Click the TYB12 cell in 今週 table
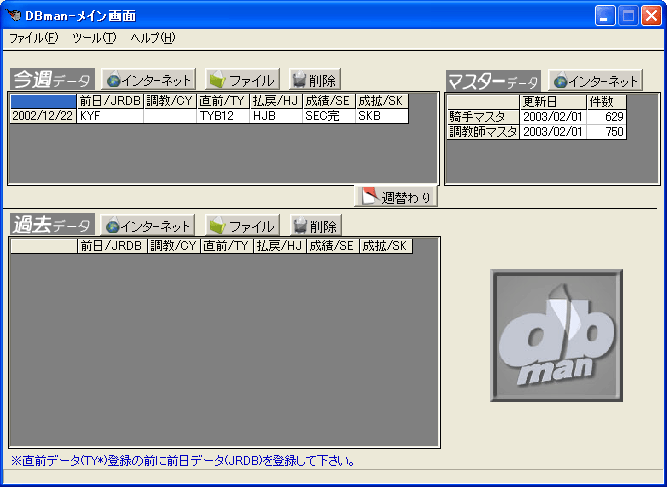Viewport: 667px width, 487px height. coord(223,116)
